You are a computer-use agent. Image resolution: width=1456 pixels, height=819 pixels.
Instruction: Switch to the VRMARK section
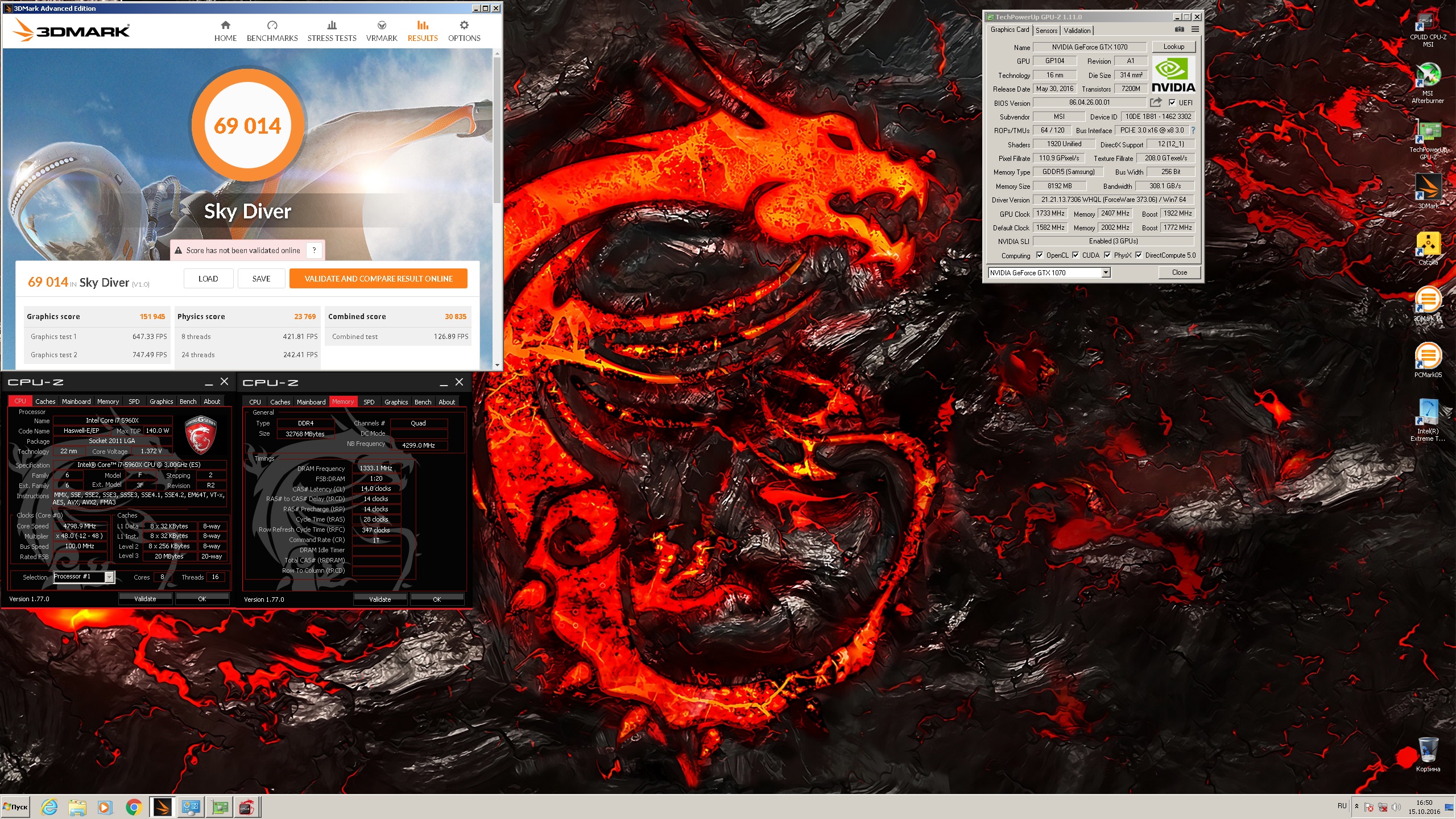[x=382, y=31]
